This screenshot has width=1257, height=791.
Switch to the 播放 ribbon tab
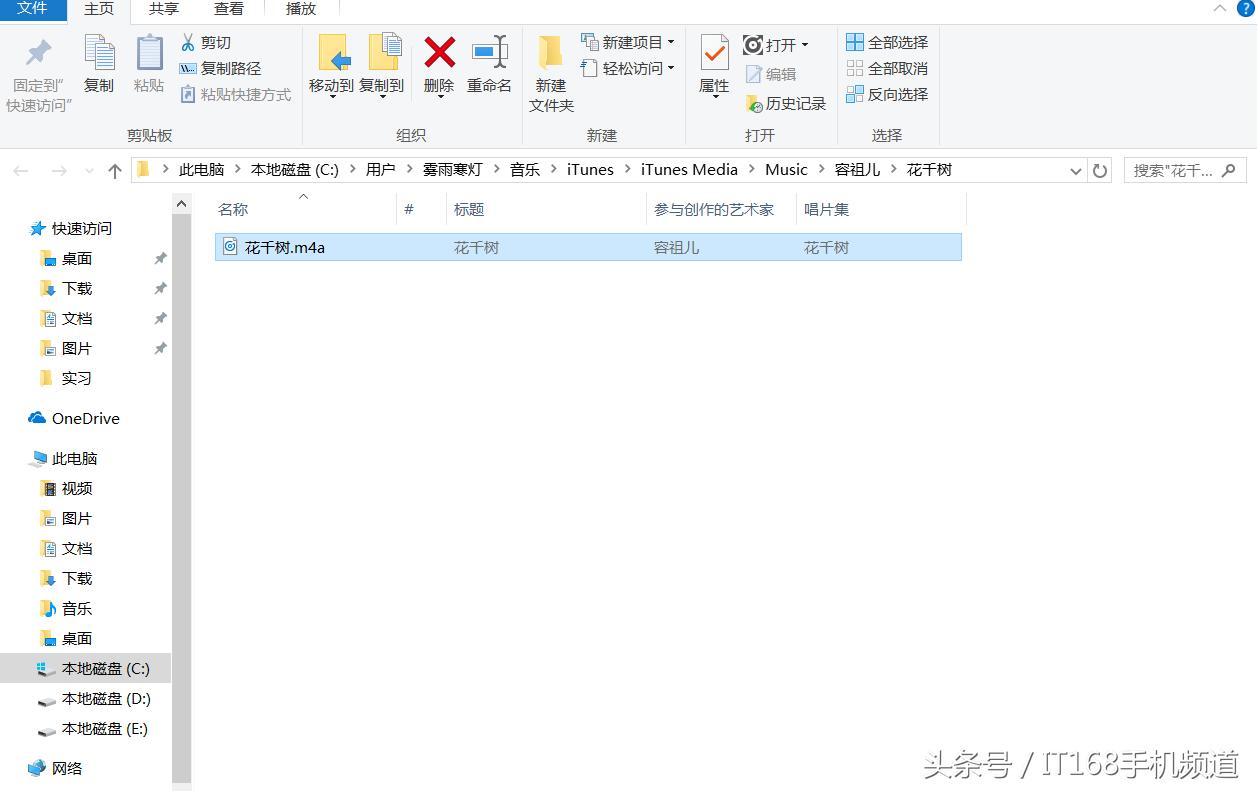tap(301, 10)
